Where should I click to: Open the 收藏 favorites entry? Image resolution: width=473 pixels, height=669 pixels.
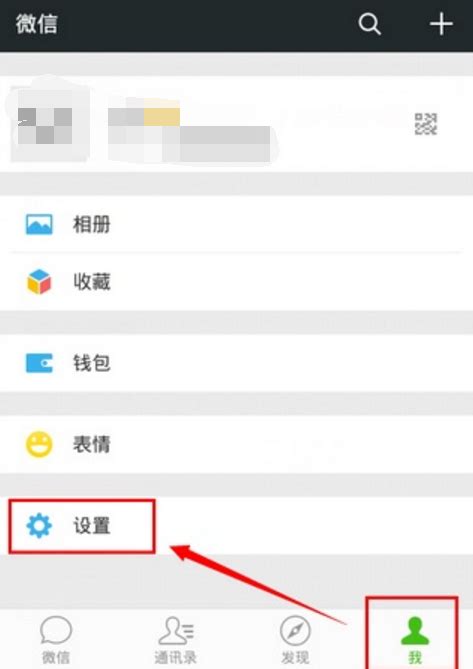click(x=236, y=282)
